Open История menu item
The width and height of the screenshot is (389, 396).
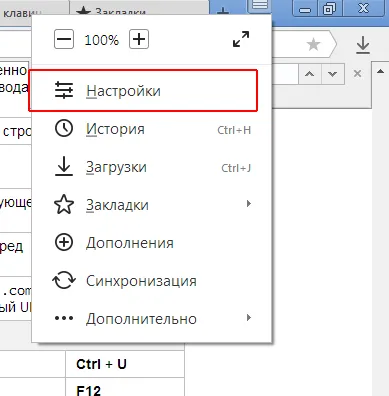click(152, 129)
